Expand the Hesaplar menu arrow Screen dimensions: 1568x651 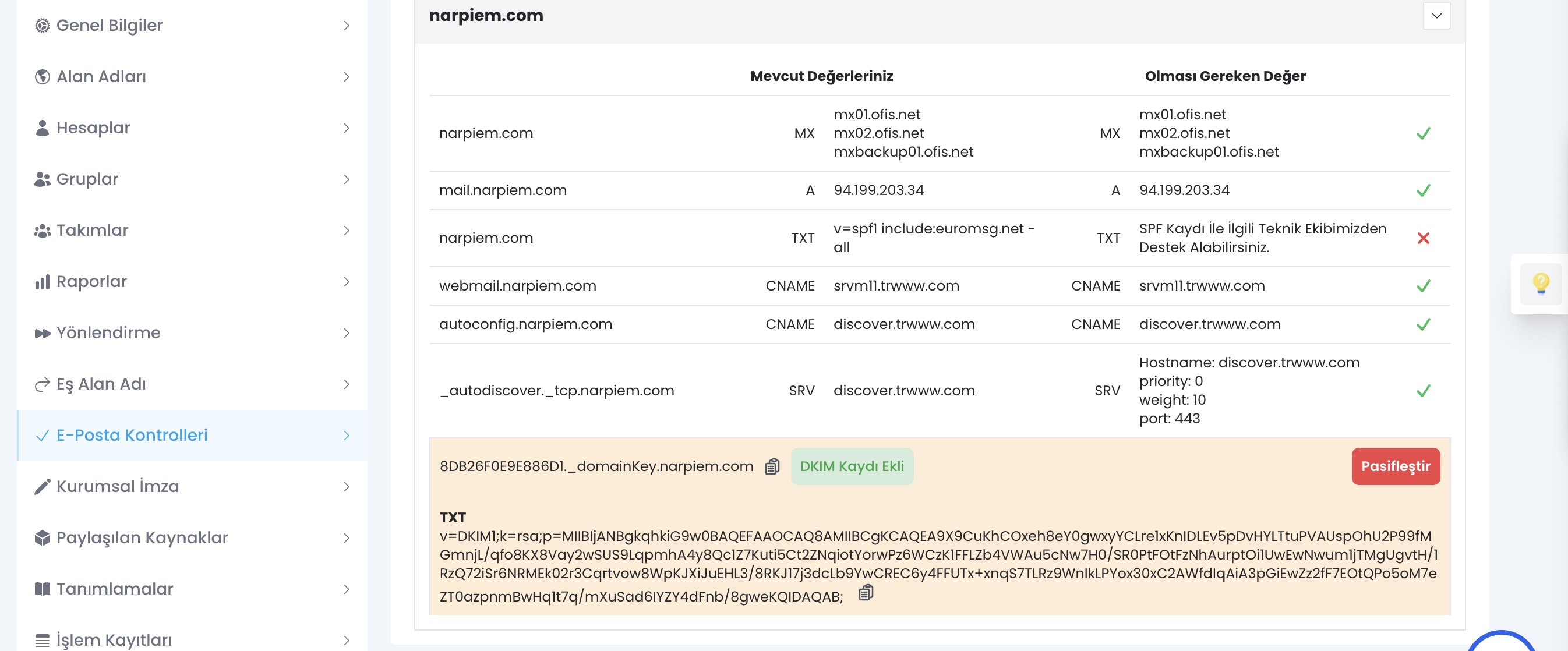pos(347,128)
